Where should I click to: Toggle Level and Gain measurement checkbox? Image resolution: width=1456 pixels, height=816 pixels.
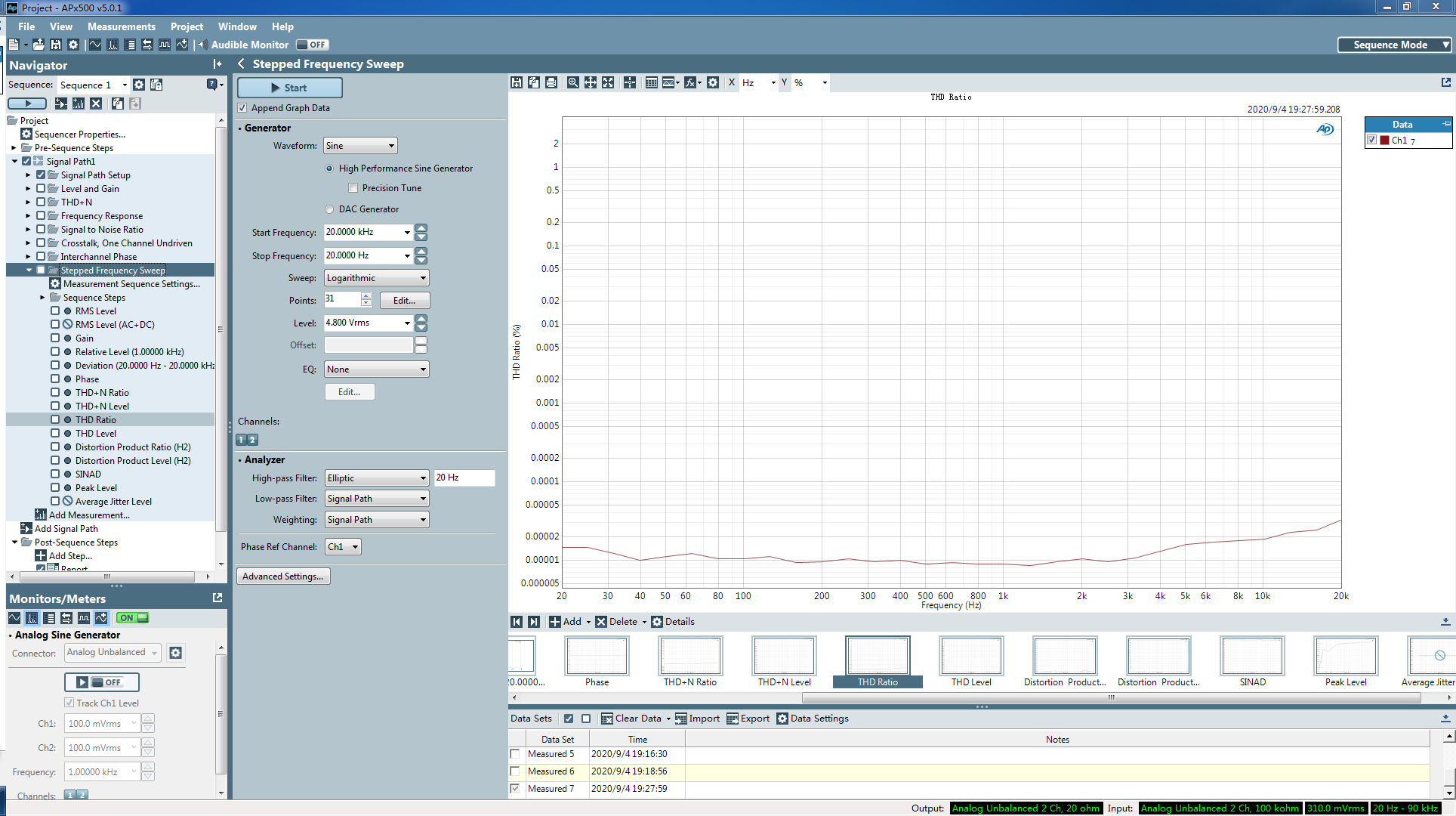tap(41, 189)
